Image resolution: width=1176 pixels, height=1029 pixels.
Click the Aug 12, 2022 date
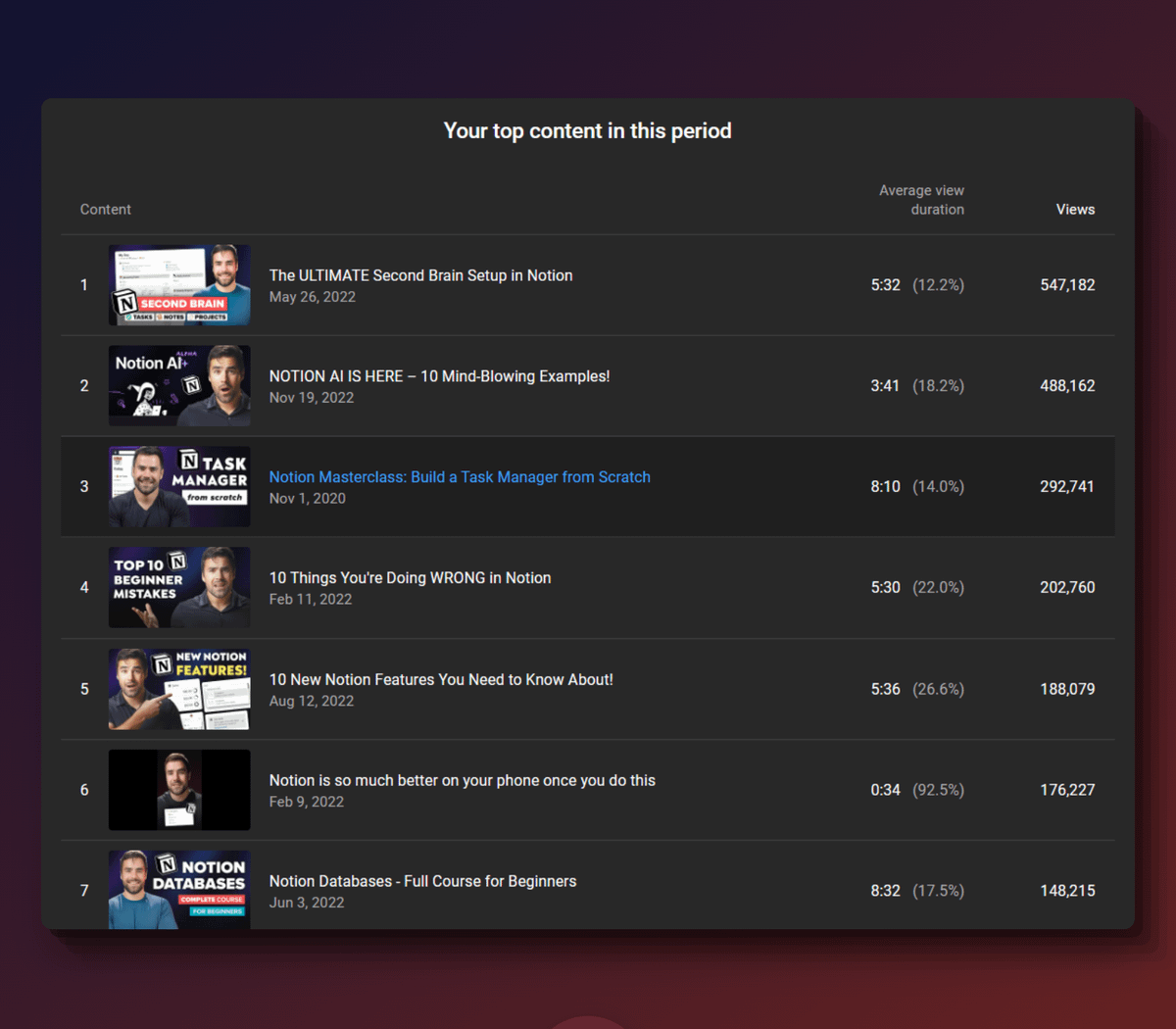[x=312, y=701]
